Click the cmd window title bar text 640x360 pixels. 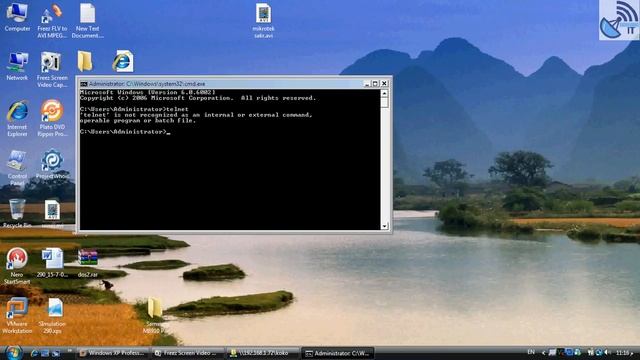pyautogui.click(x=147, y=84)
